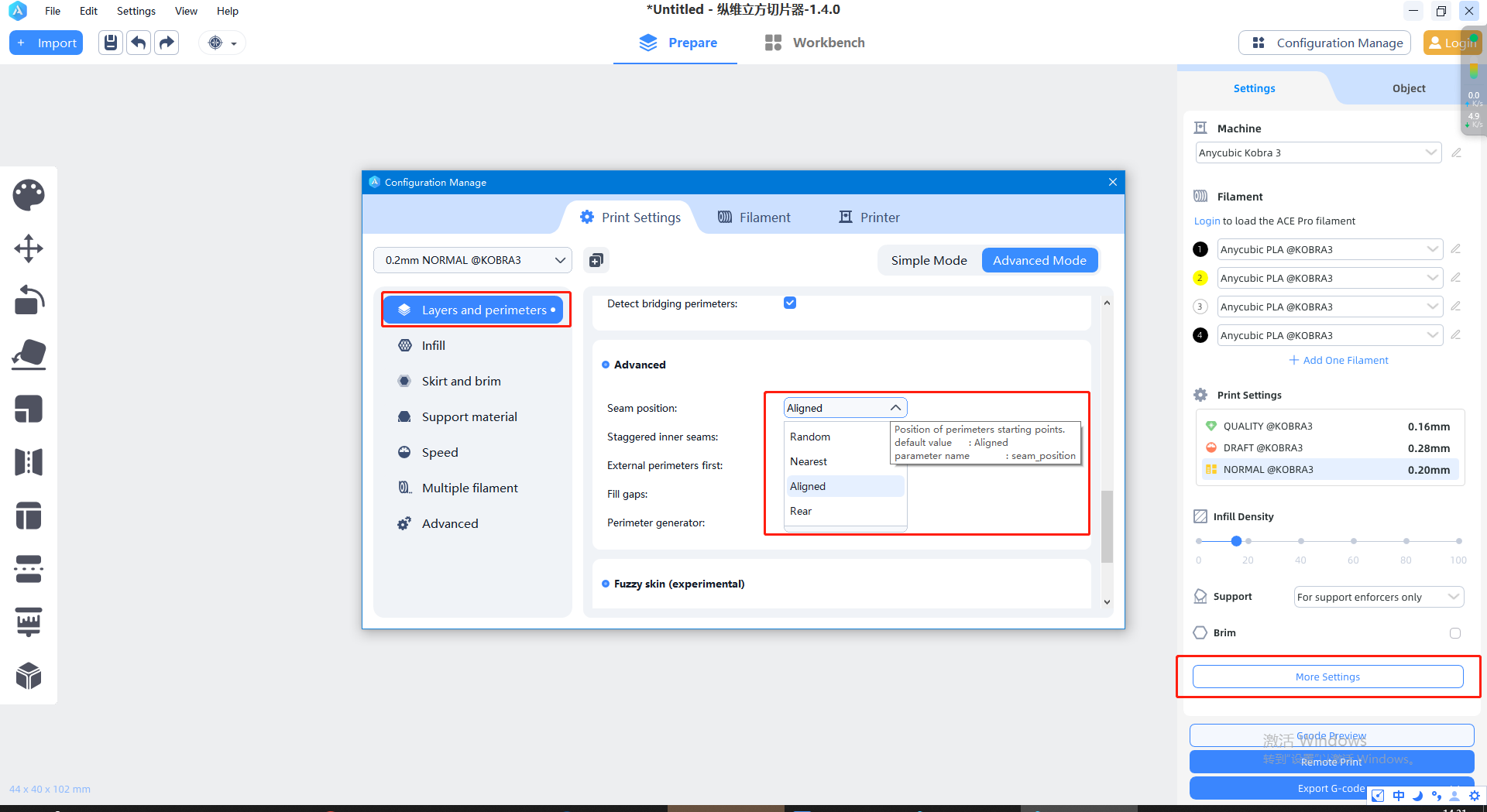Image resolution: width=1487 pixels, height=812 pixels.
Task: Open the View menu
Action: click(x=186, y=11)
